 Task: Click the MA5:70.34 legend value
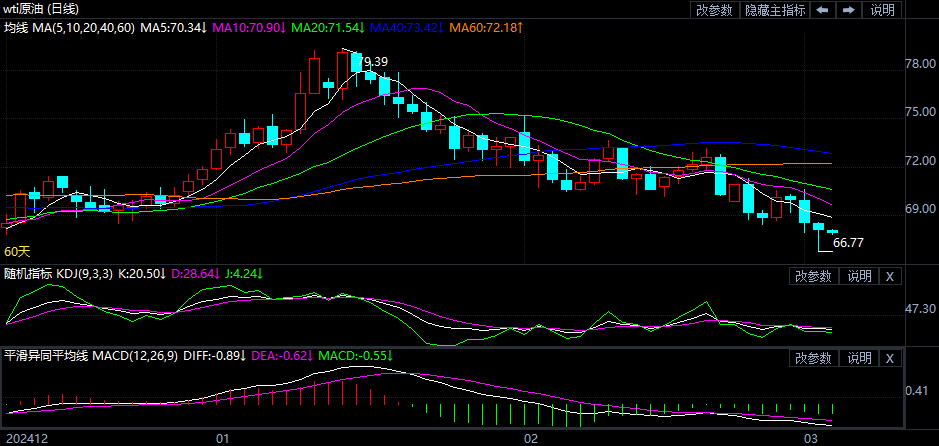(x=173, y=27)
